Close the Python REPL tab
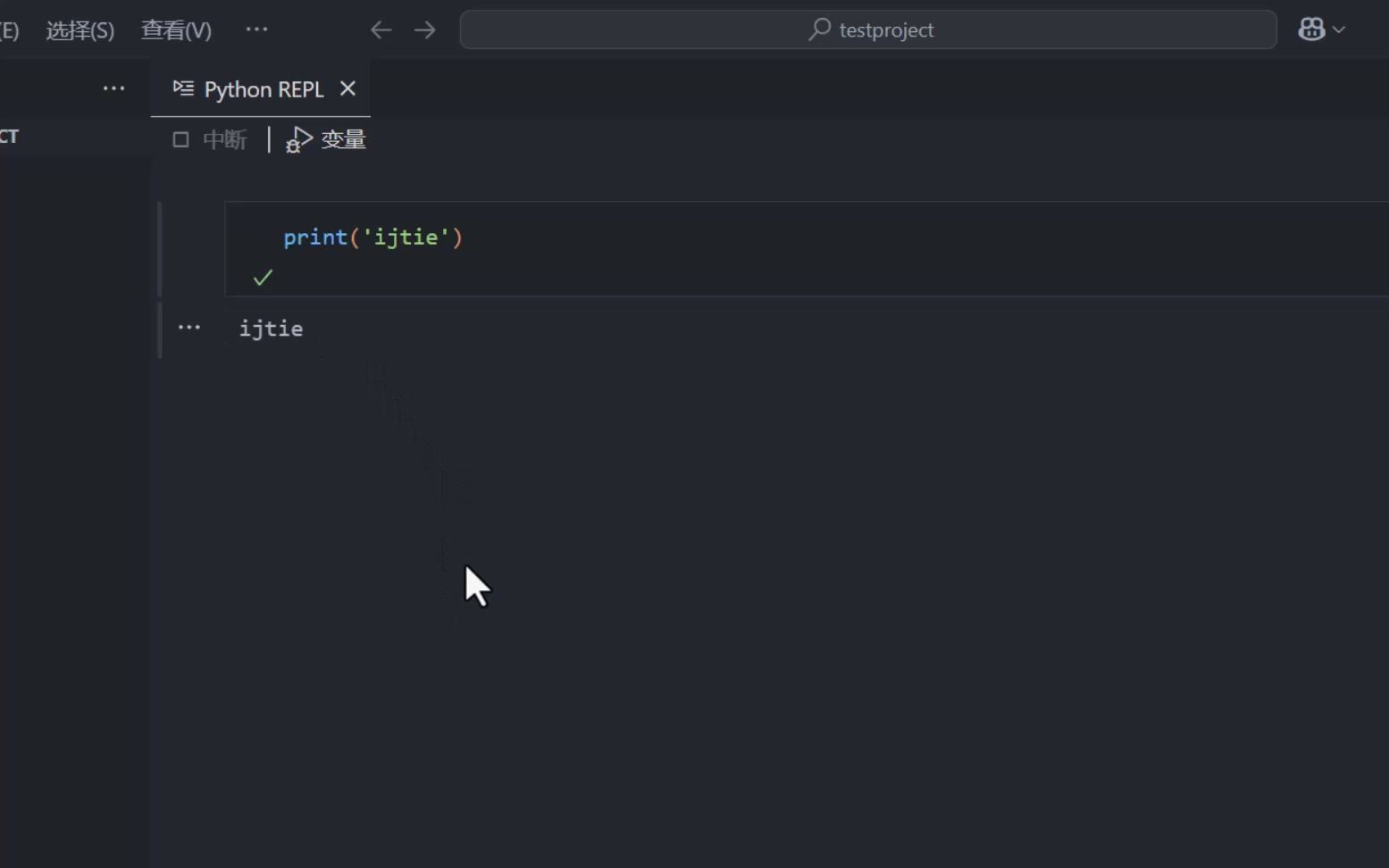Viewport: 1389px width, 868px height. [347, 88]
